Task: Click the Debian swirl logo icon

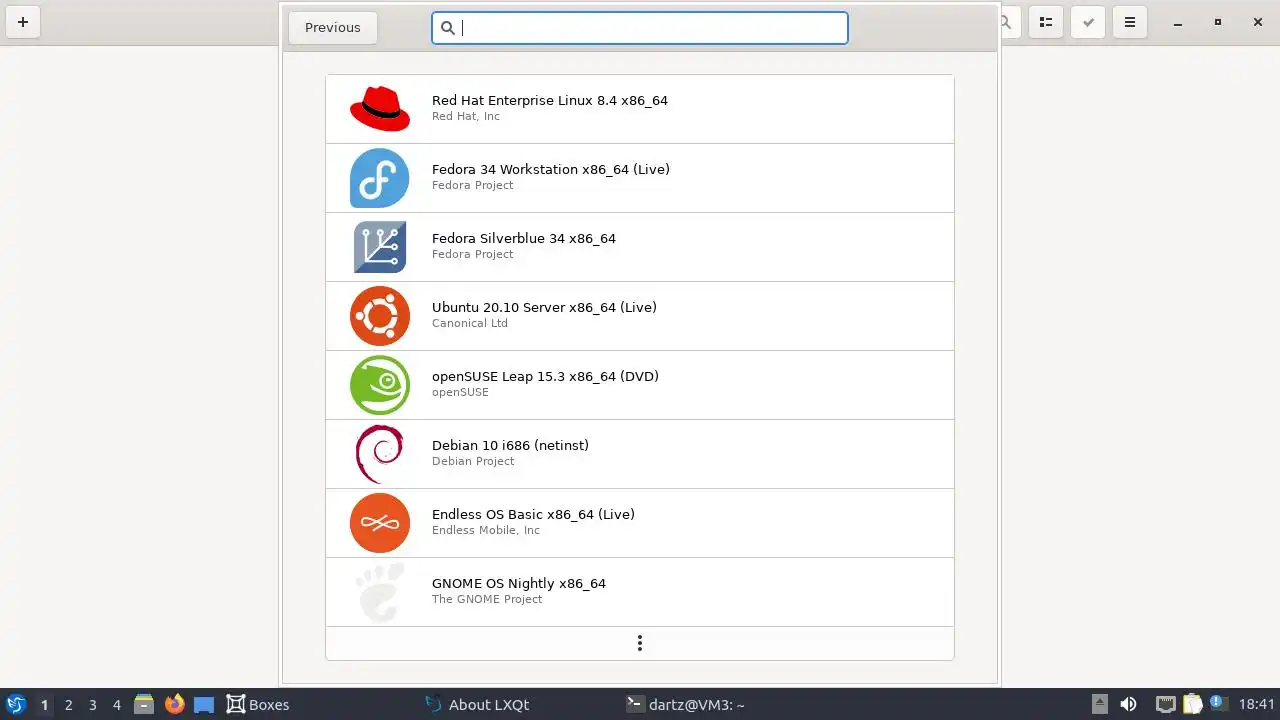Action: pos(380,454)
